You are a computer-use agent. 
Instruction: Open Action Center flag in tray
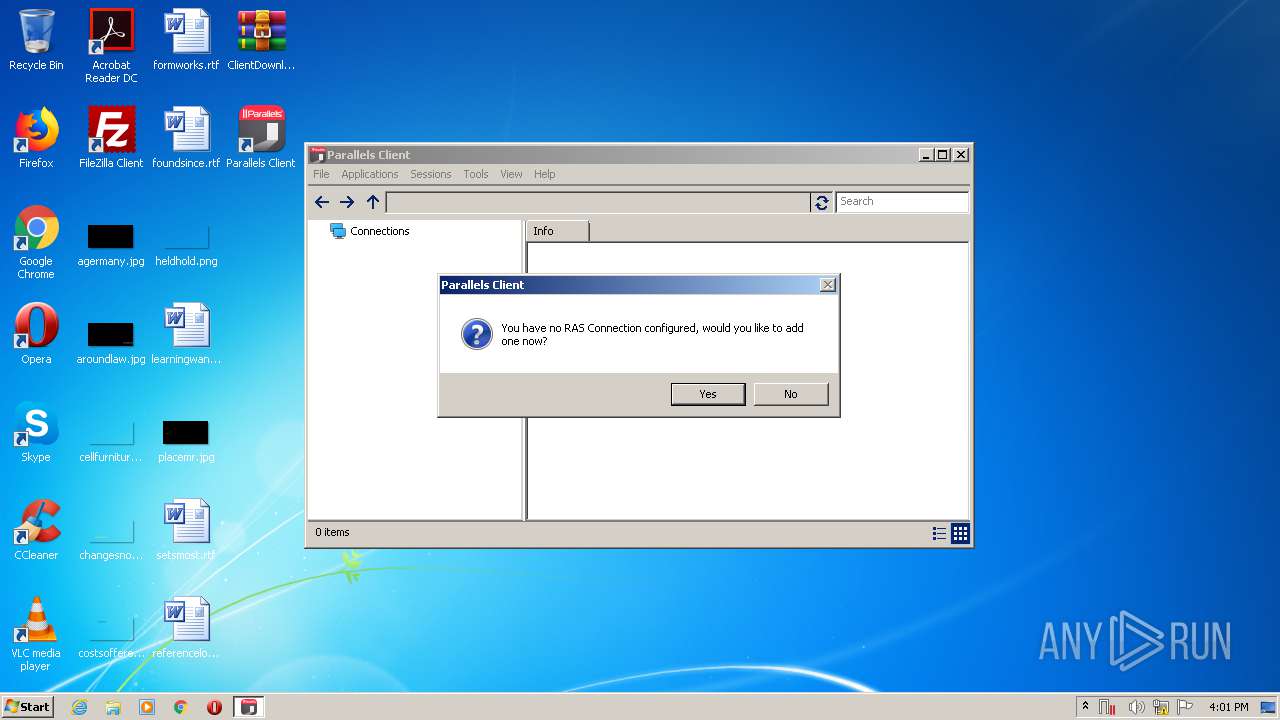[x=1185, y=707]
